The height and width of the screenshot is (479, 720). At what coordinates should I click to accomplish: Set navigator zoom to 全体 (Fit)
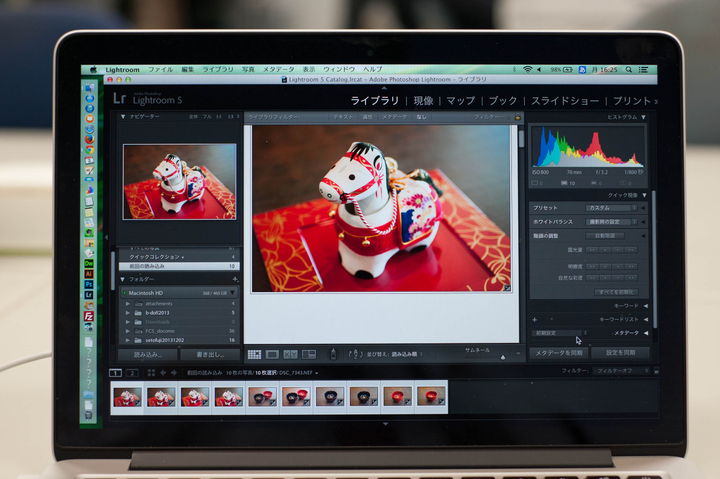tap(193, 117)
